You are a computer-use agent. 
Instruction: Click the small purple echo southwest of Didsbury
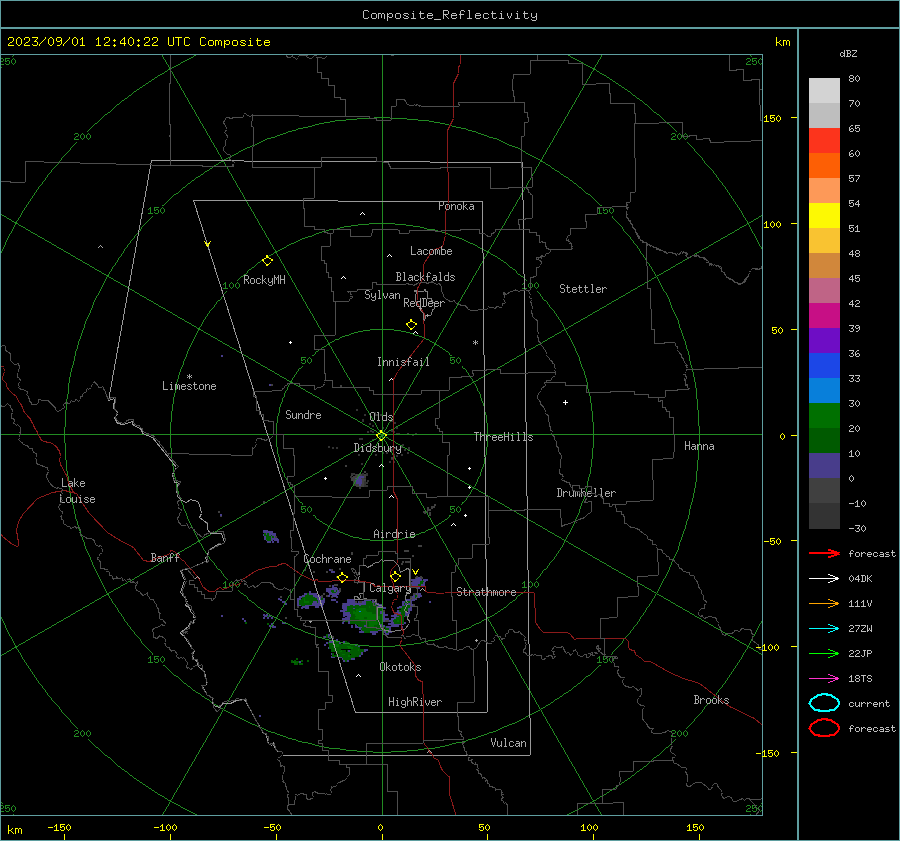pyautogui.click(x=360, y=480)
